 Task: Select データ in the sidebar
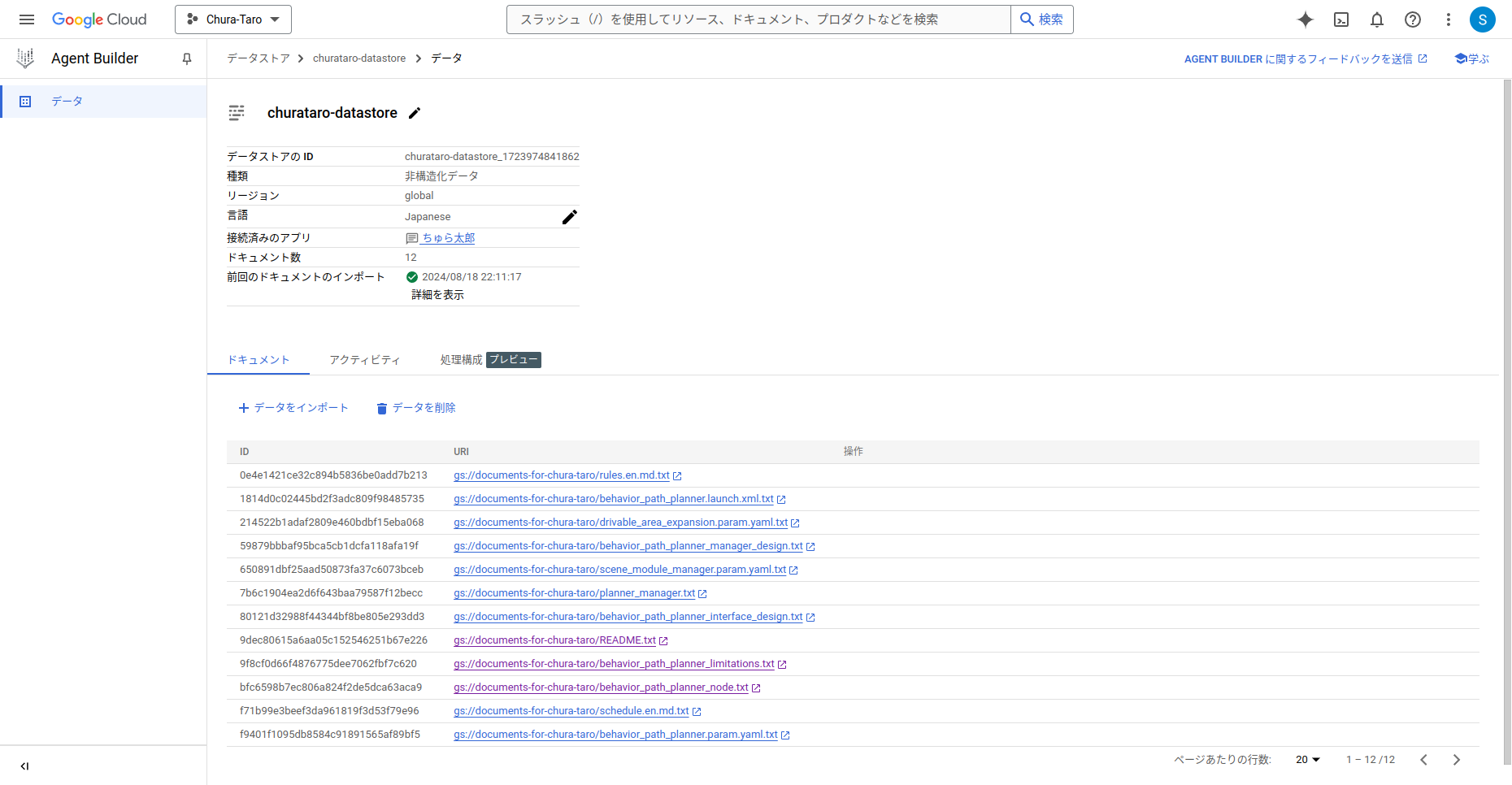pos(103,102)
